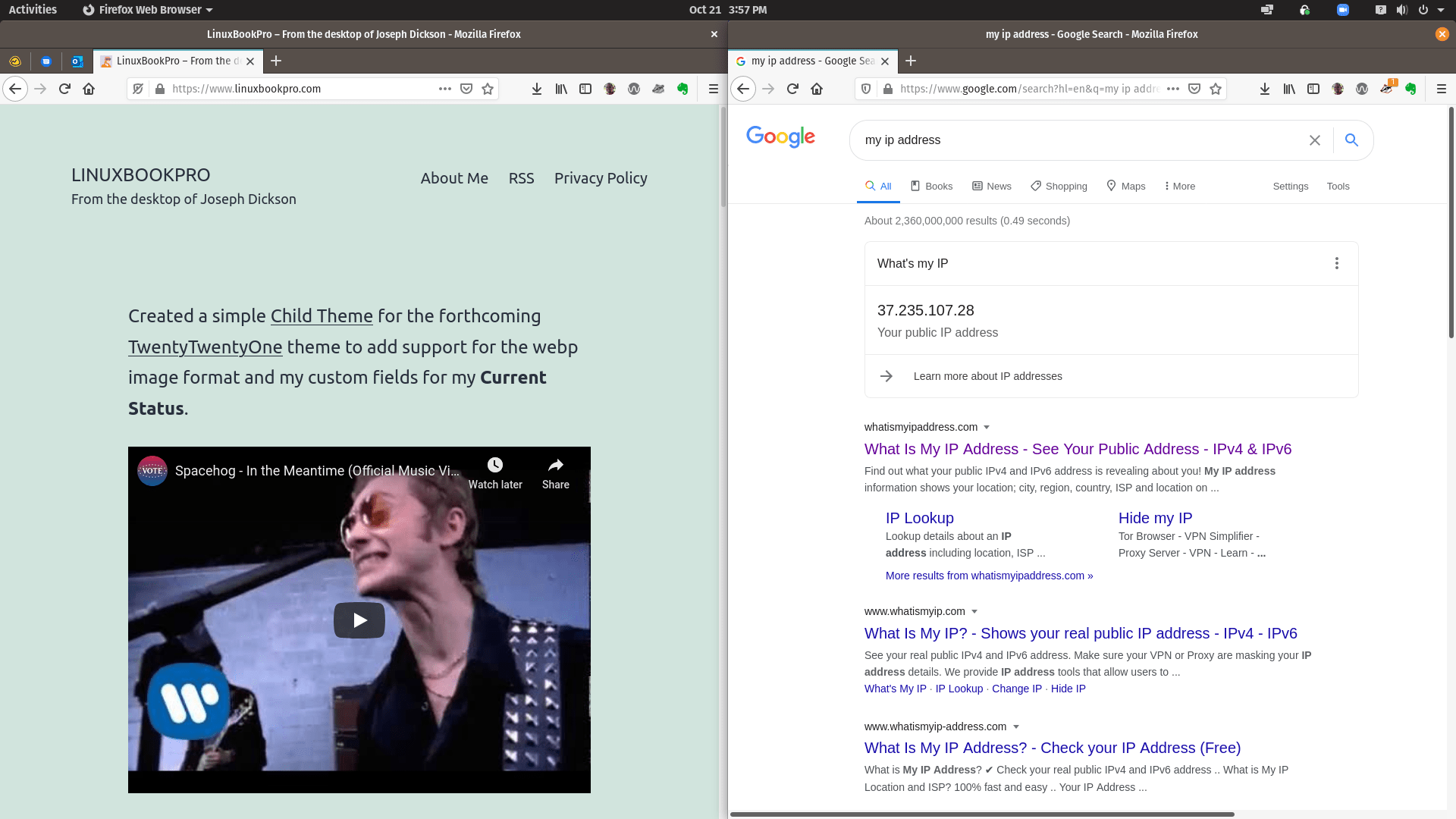Open library in left Firefox window
1456x819 pixels.
click(561, 89)
